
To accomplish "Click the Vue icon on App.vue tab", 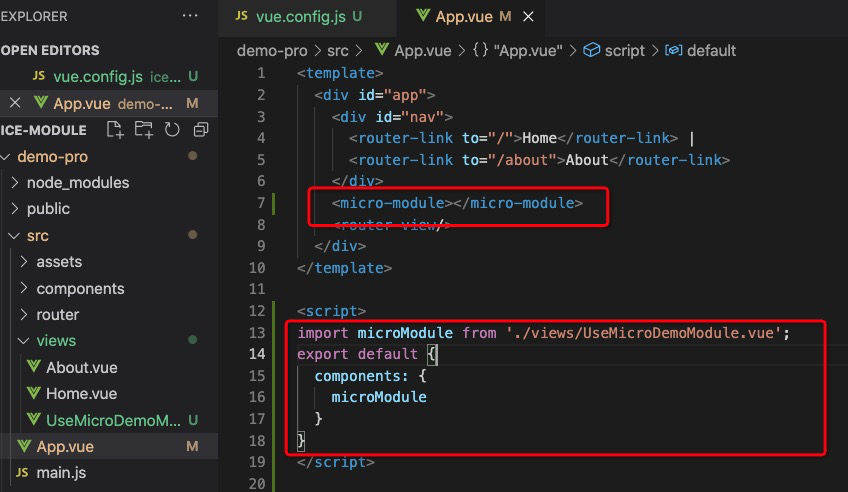I will point(423,16).
